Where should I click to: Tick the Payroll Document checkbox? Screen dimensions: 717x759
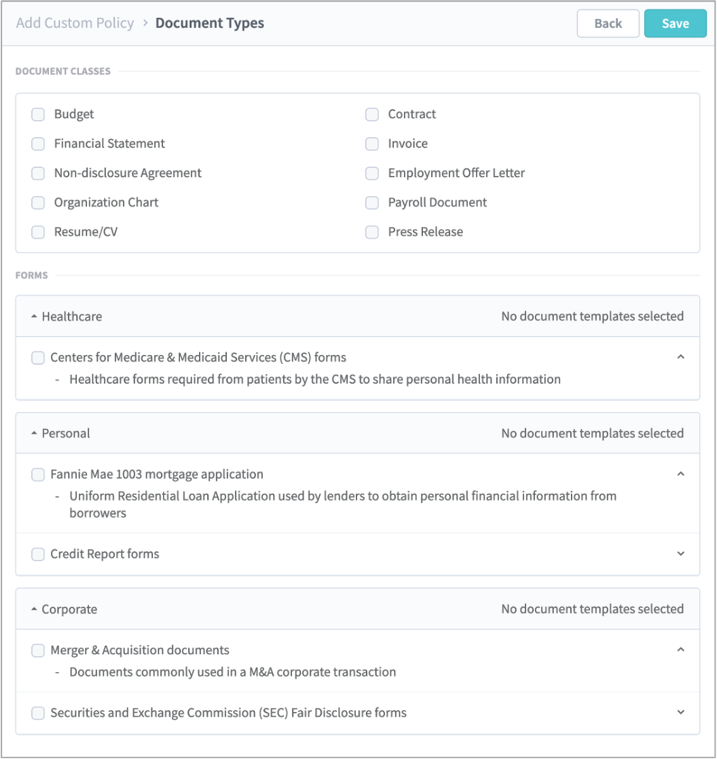pyautogui.click(x=372, y=202)
